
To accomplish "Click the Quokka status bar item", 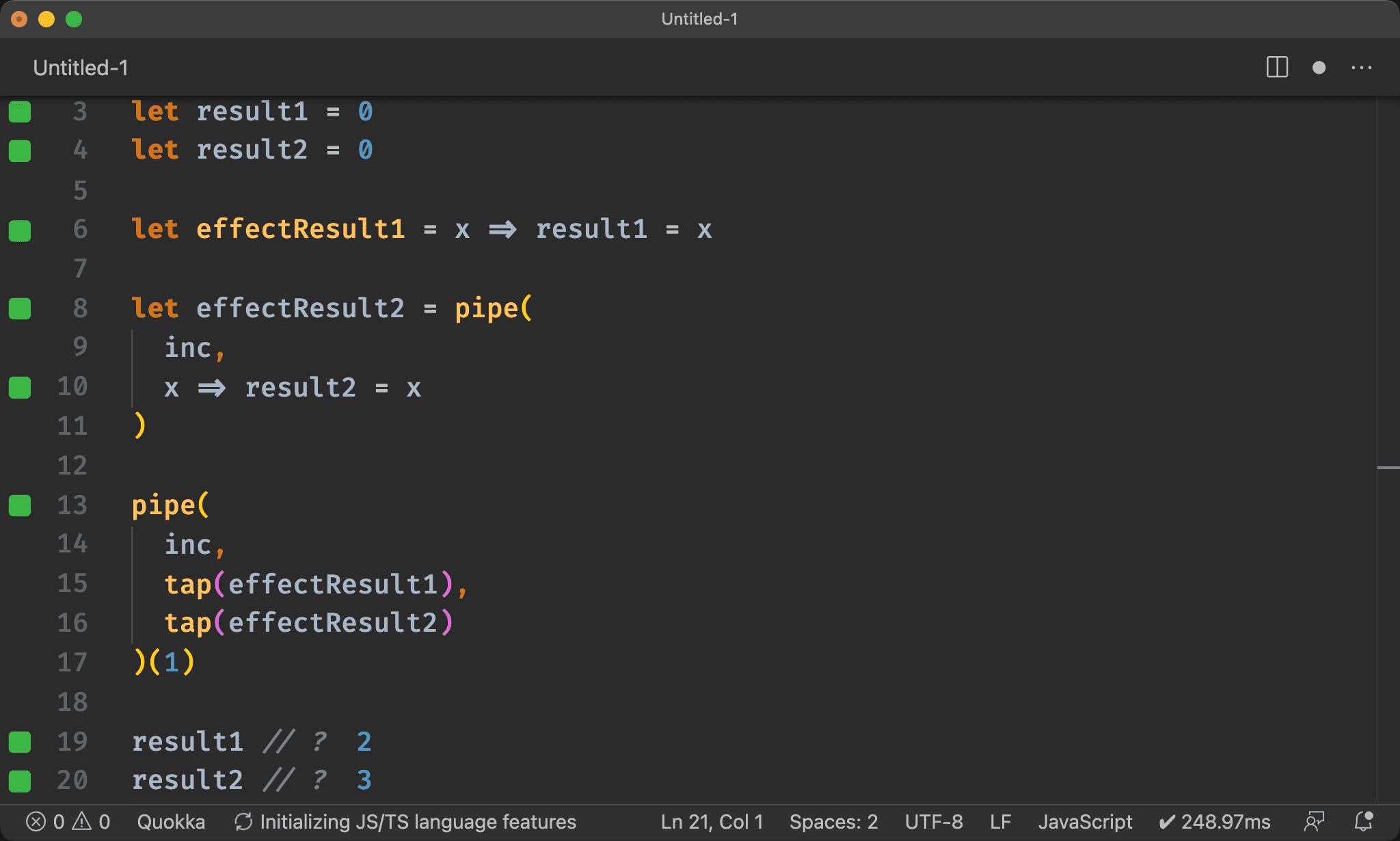I will click(171, 821).
